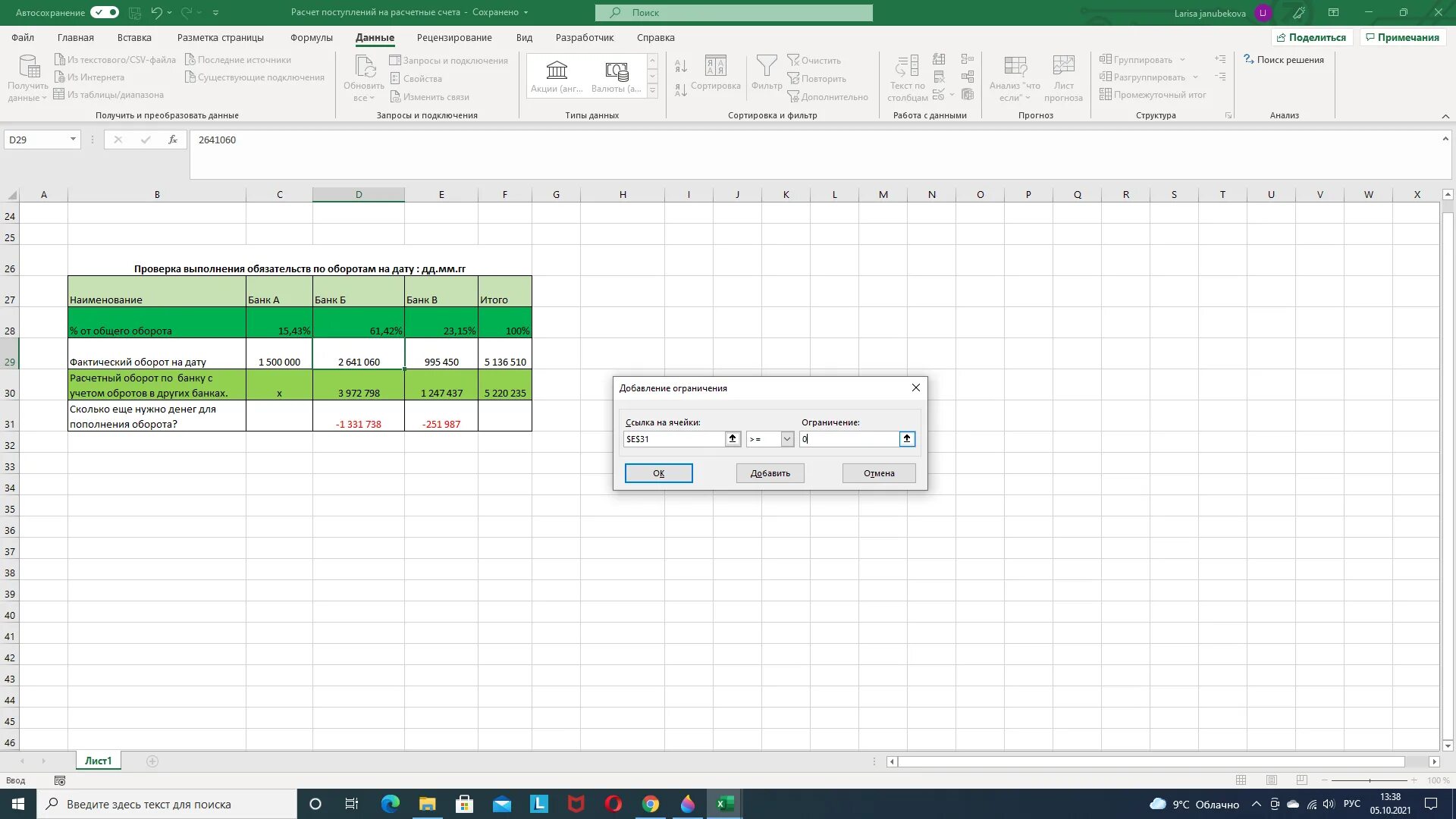The image size is (1456, 819).
Task: Click the Ограничение input field
Action: (849, 439)
